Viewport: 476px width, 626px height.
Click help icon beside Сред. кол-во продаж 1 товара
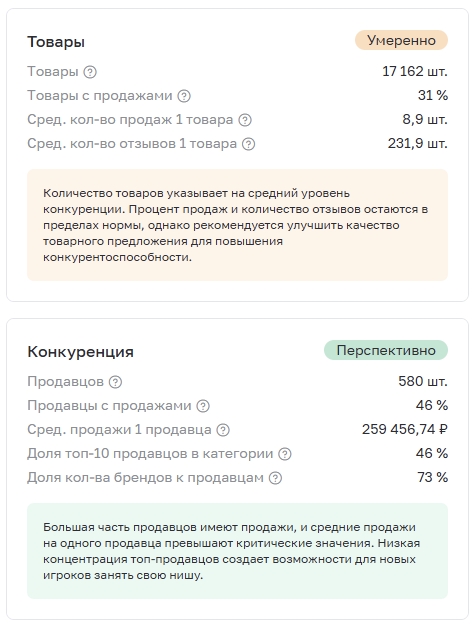point(245,120)
